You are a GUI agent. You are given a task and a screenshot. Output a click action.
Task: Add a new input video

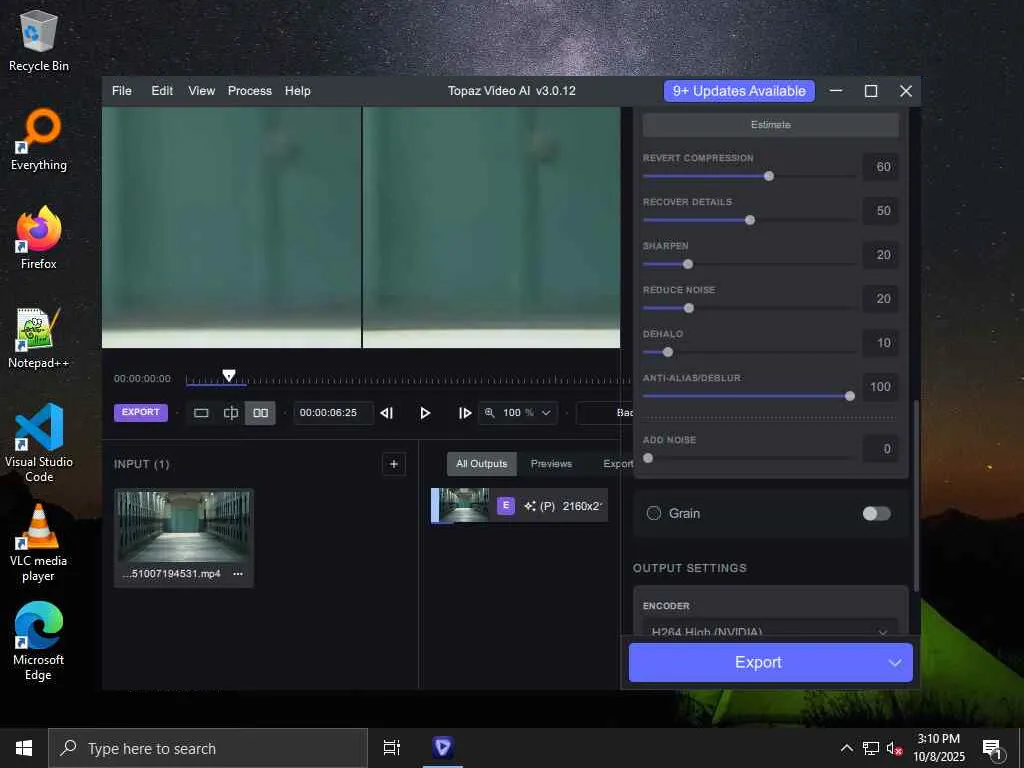pyautogui.click(x=394, y=464)
